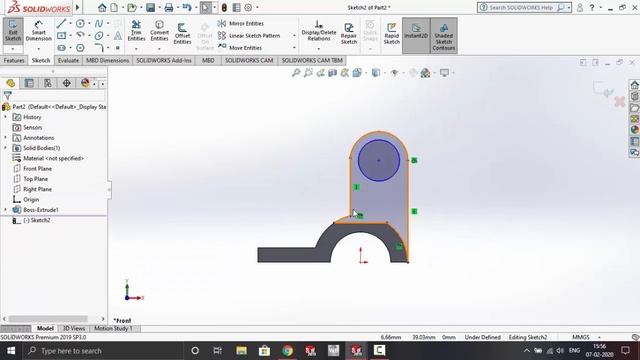640x360 pixels.
Task: Click Move Entities
Action: click(240, 48)
